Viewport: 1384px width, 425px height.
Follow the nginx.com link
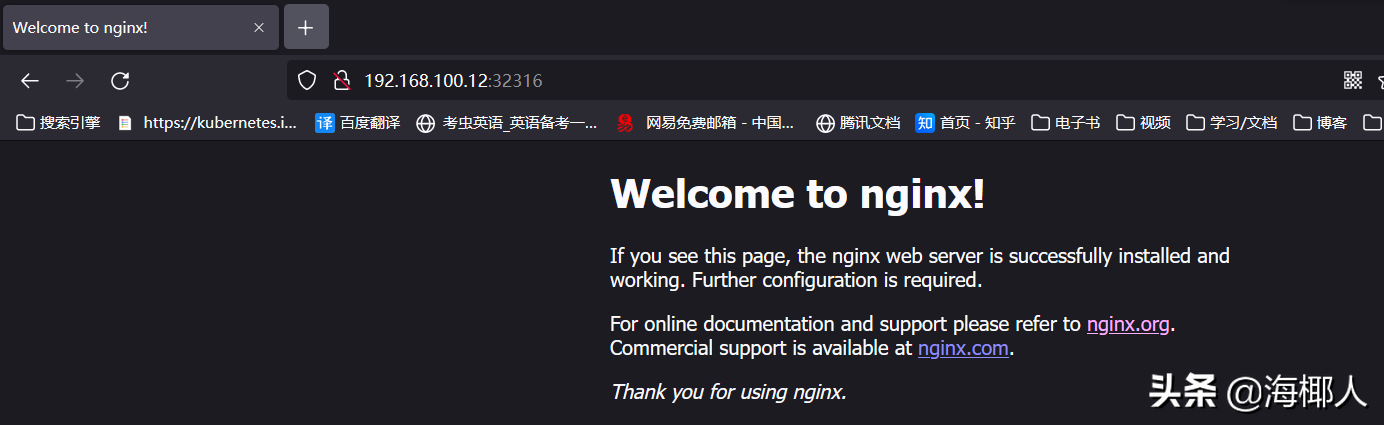click(x=963, y=348)
